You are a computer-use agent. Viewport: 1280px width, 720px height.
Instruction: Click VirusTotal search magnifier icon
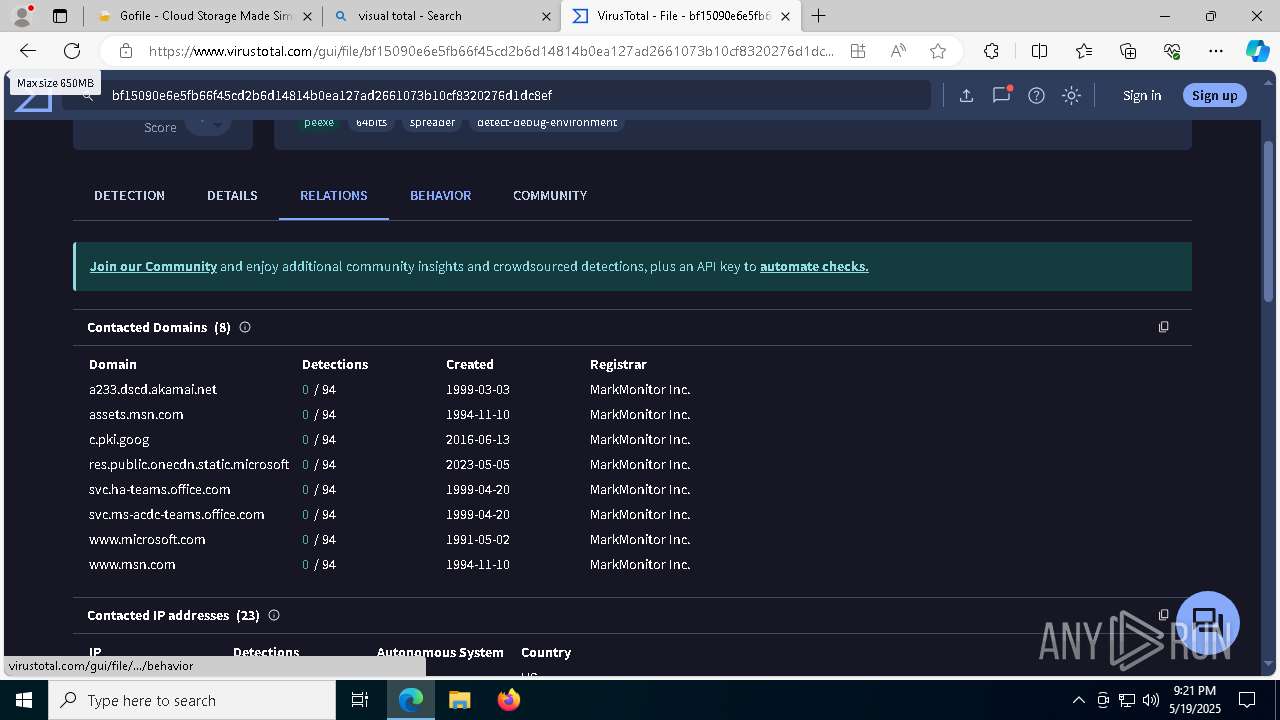pos(88,95)
